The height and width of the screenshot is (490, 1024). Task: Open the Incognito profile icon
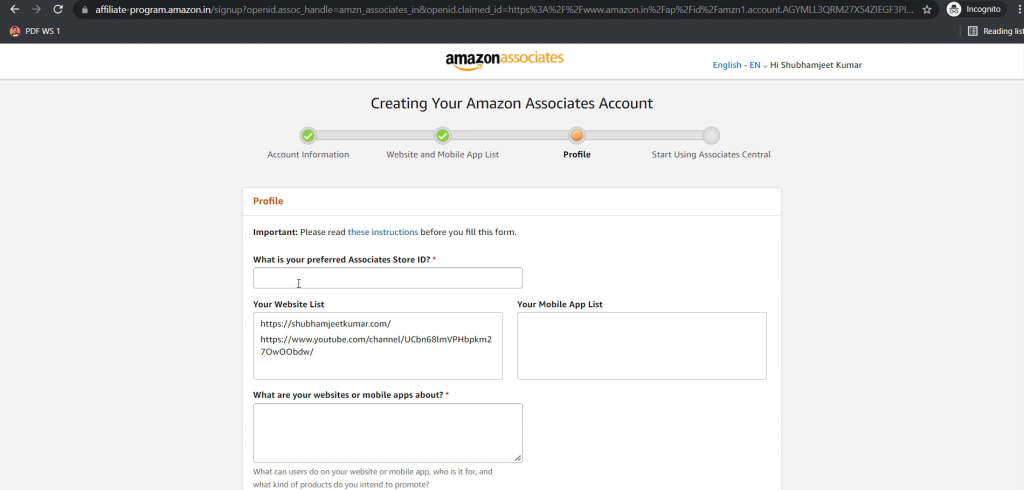pos(953,10)
